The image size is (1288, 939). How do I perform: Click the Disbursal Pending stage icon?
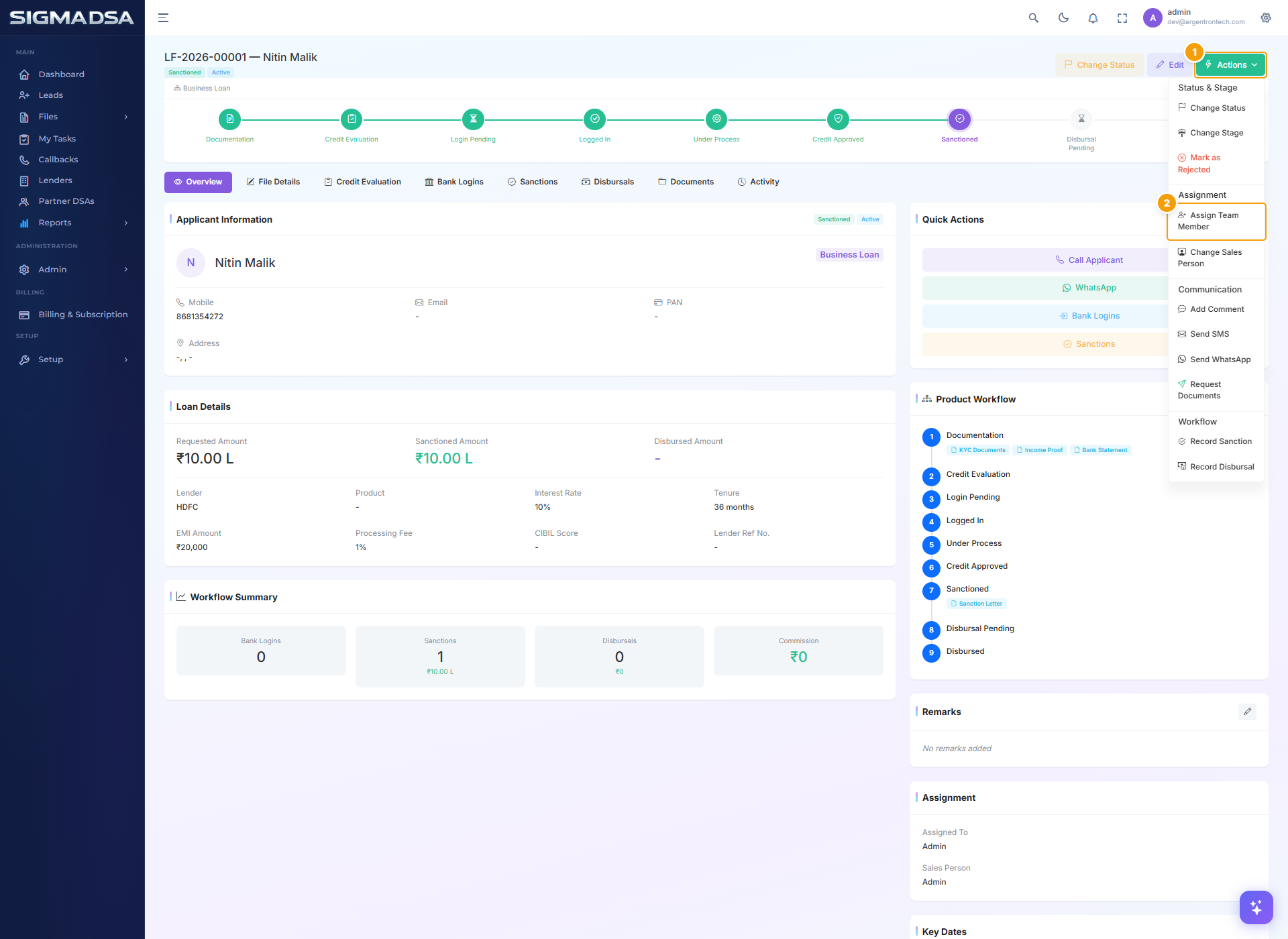point(1081,119)
